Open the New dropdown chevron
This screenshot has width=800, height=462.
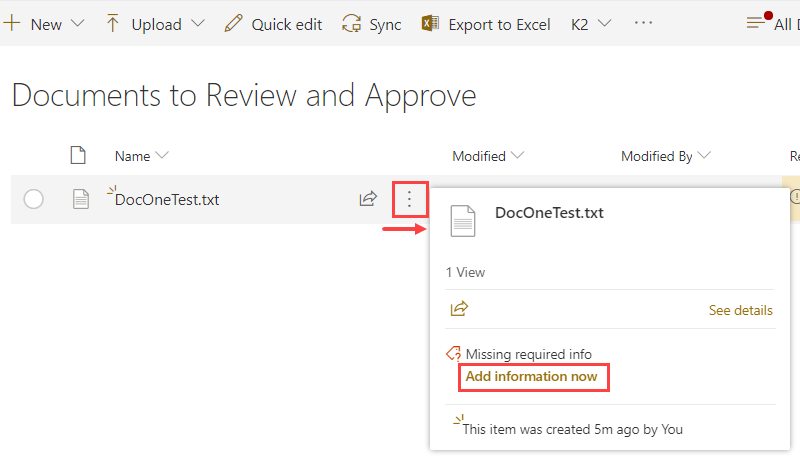point(77,23)
